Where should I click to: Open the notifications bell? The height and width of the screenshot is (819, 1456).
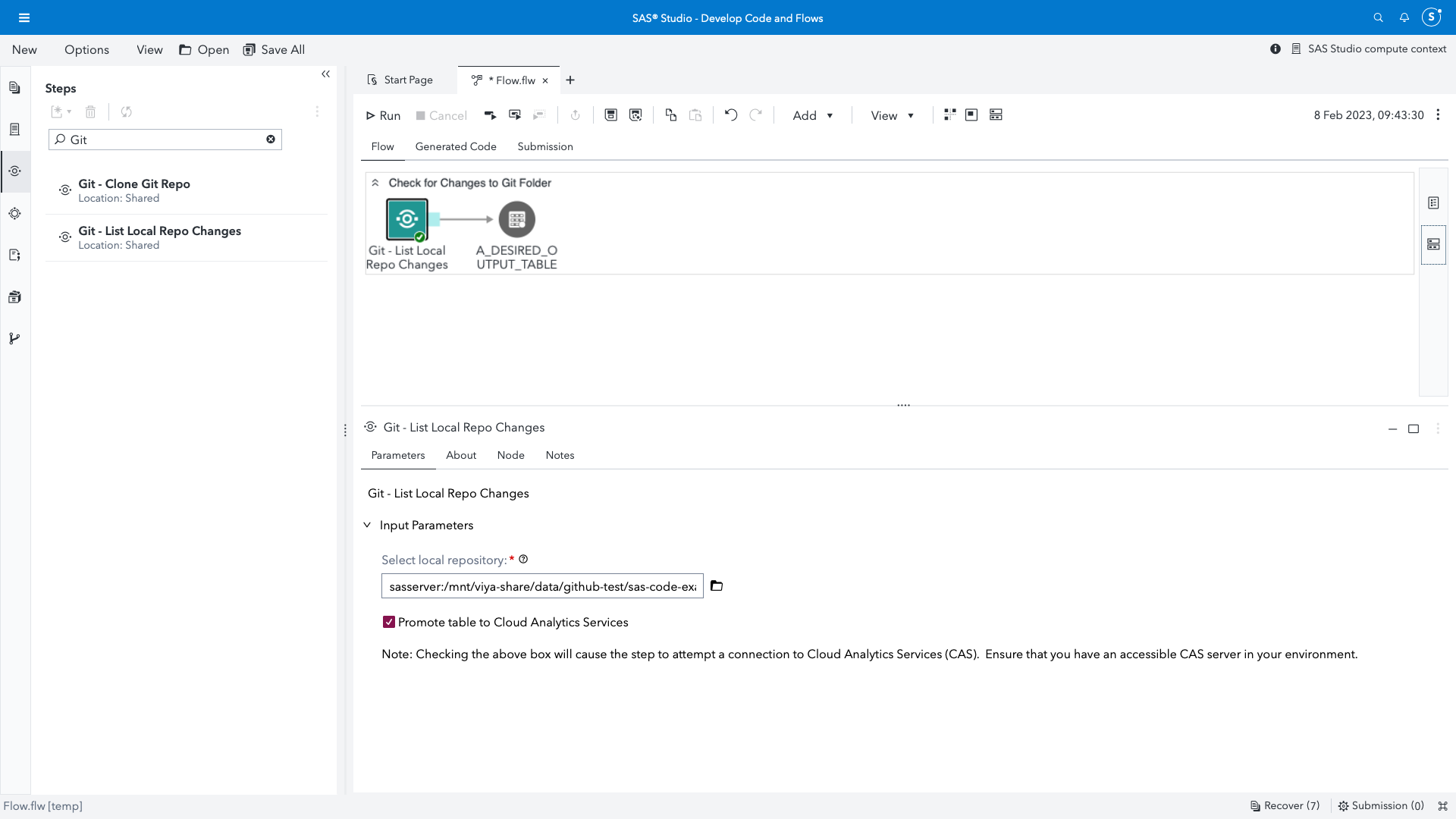(1404, 17)
